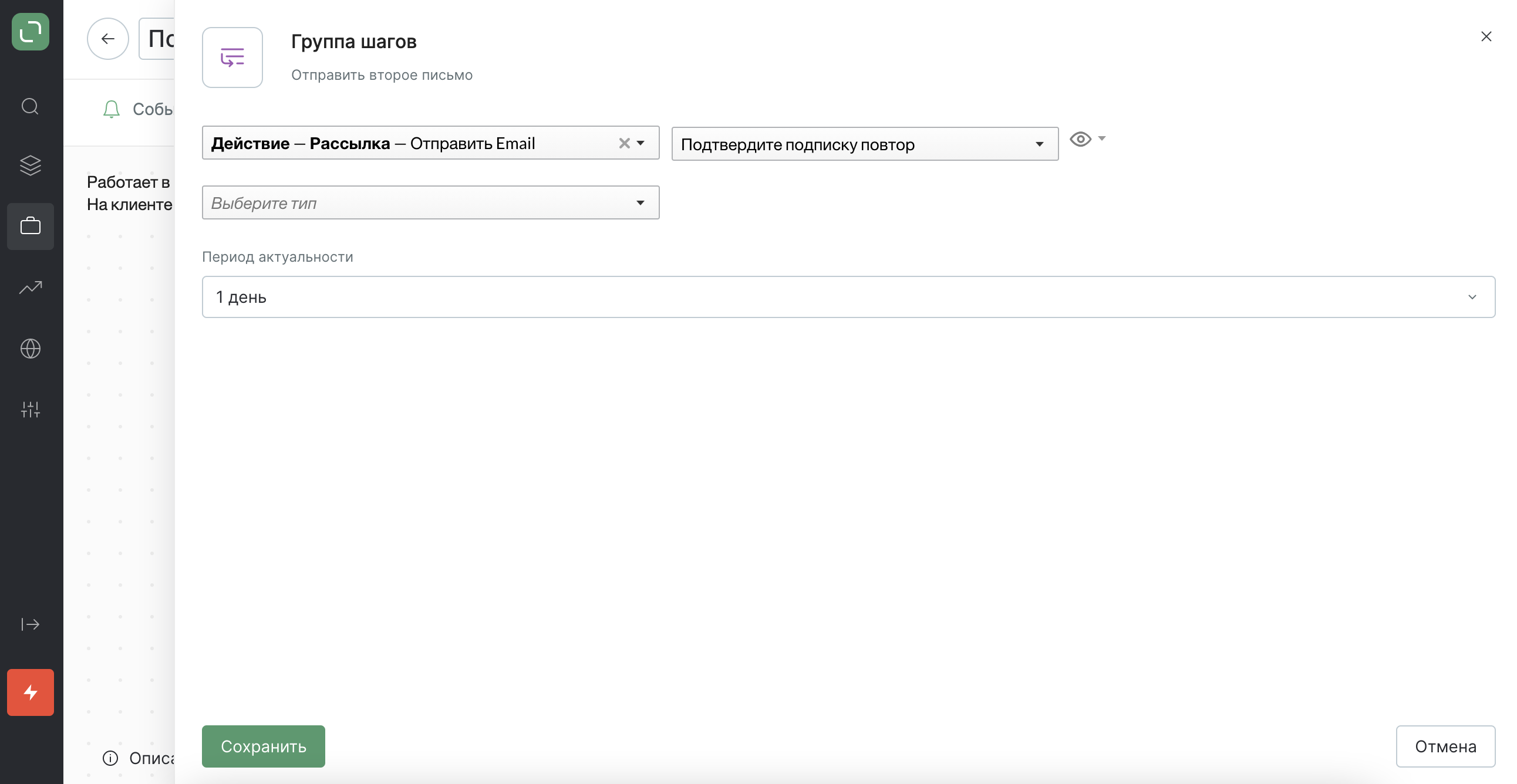Image resolution: width=1517 pixels, height=784 pixels.
Task: Clear the selected Отправить Email action
Action: click(x=624, y=143)
